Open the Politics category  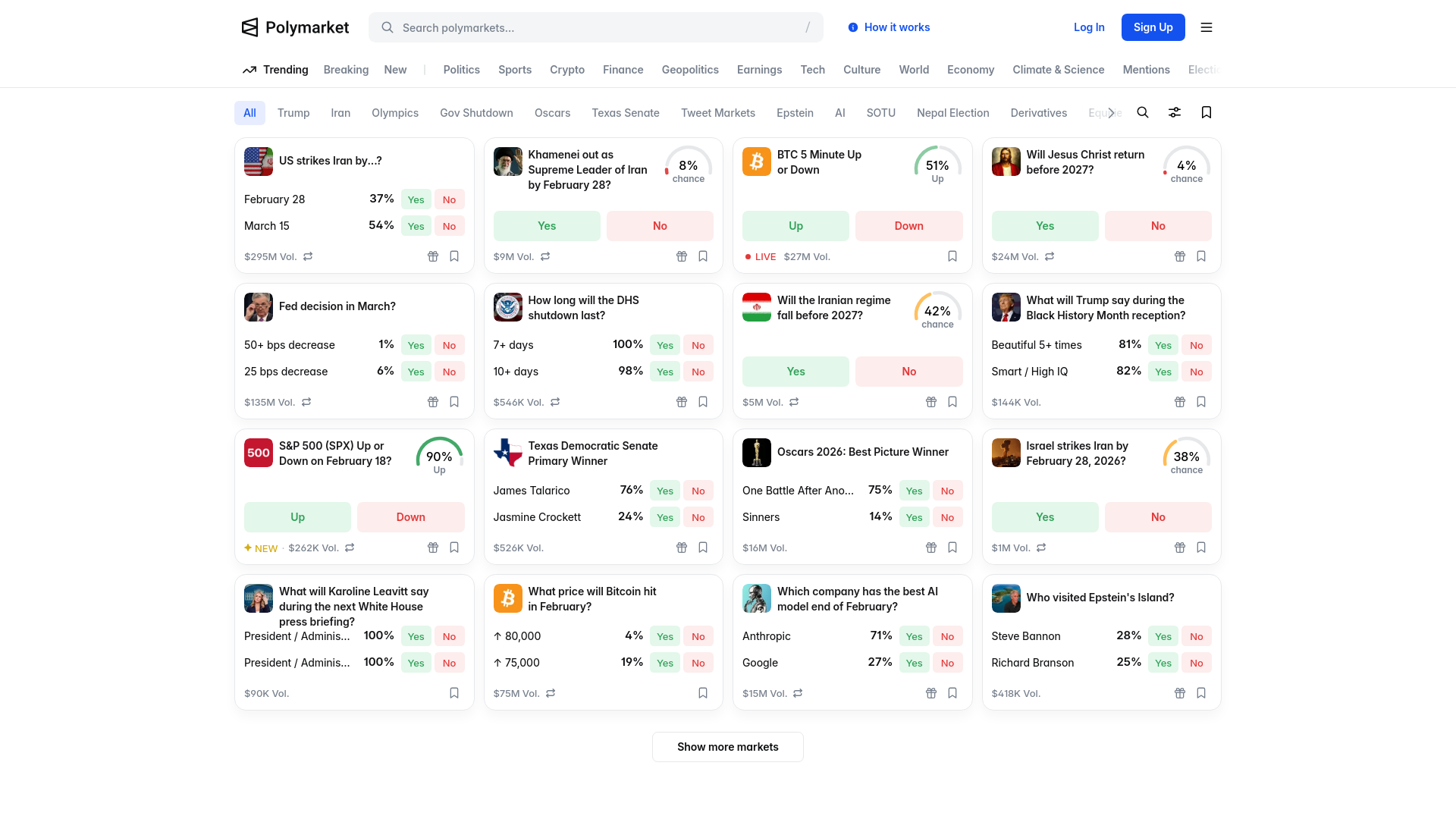coord(461,70)
